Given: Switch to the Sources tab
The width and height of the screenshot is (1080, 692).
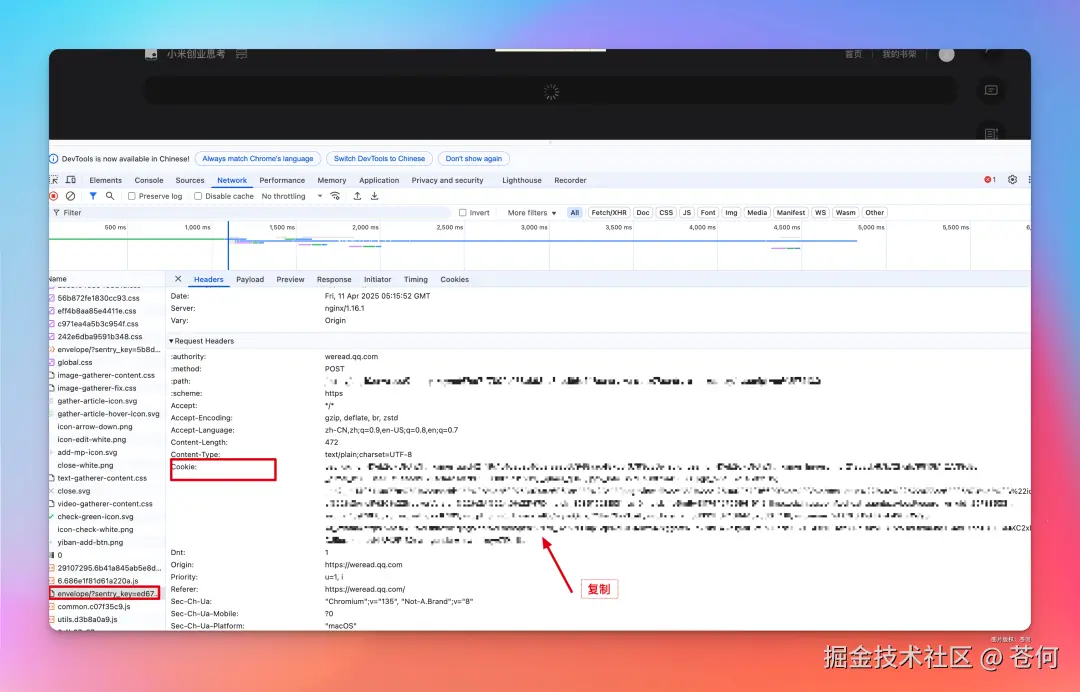Looking at the screenshot, I should 190,180.
